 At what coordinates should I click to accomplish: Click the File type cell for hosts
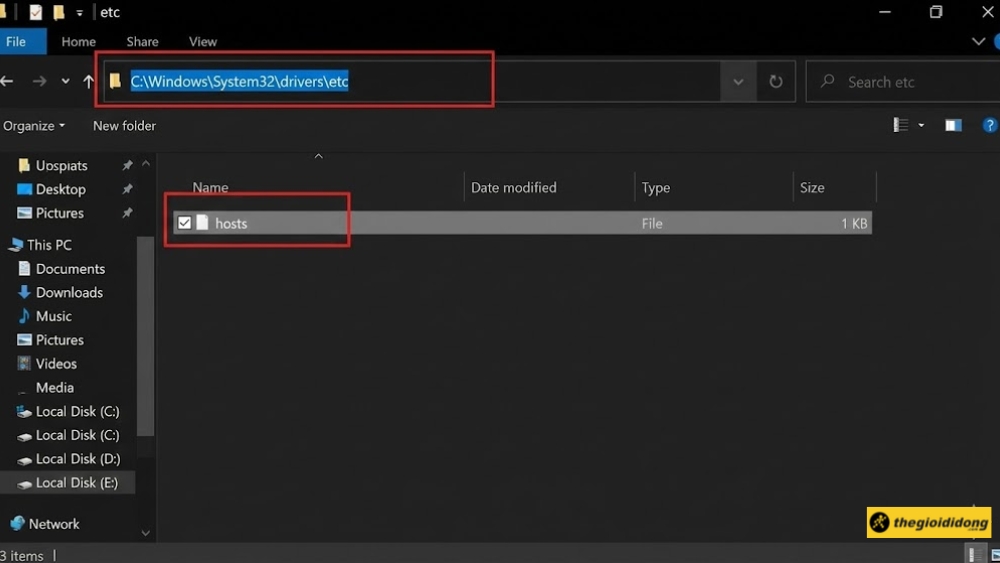(x=652, y=223)
